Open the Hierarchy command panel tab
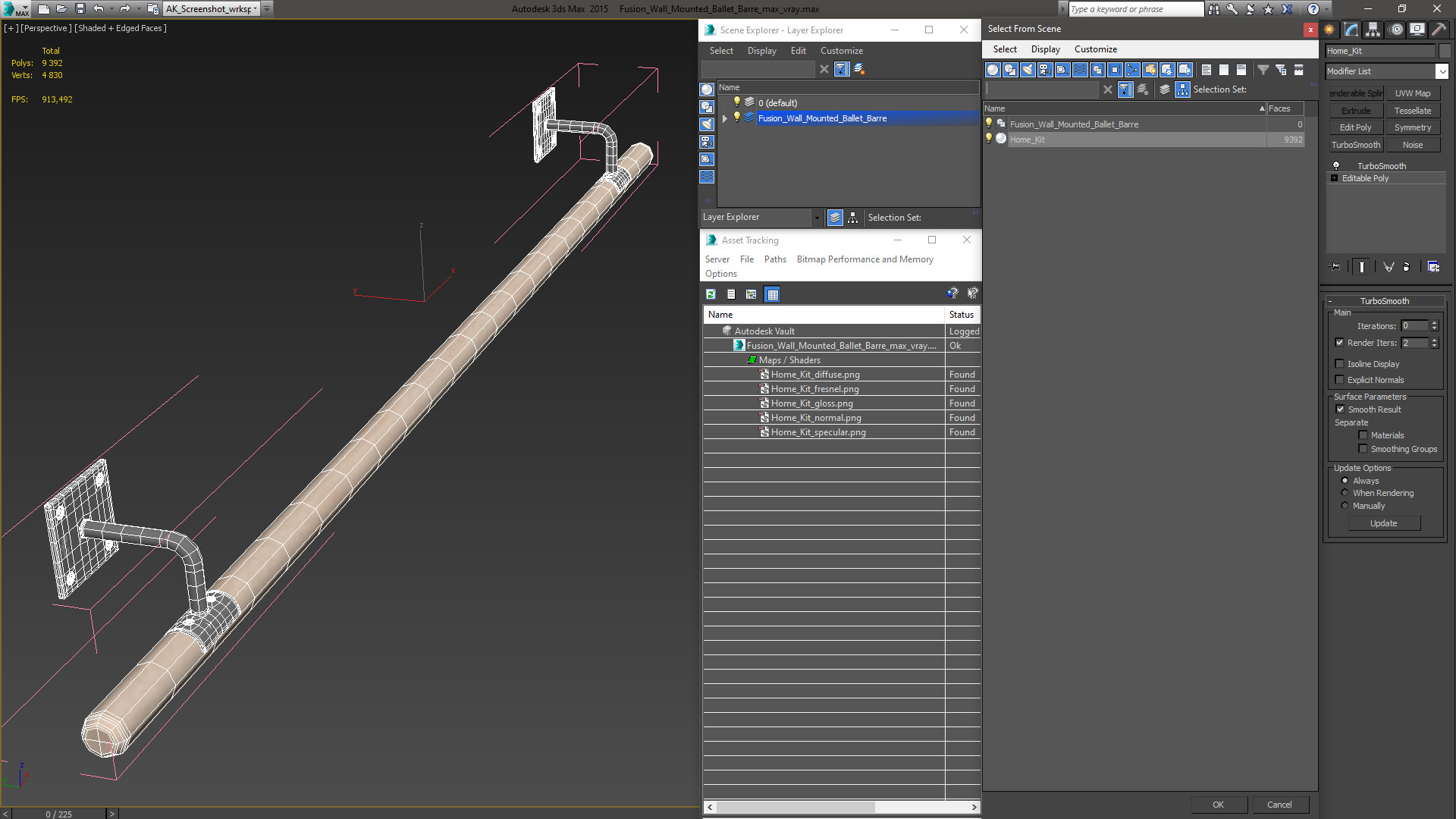 tap(1373, 30)
